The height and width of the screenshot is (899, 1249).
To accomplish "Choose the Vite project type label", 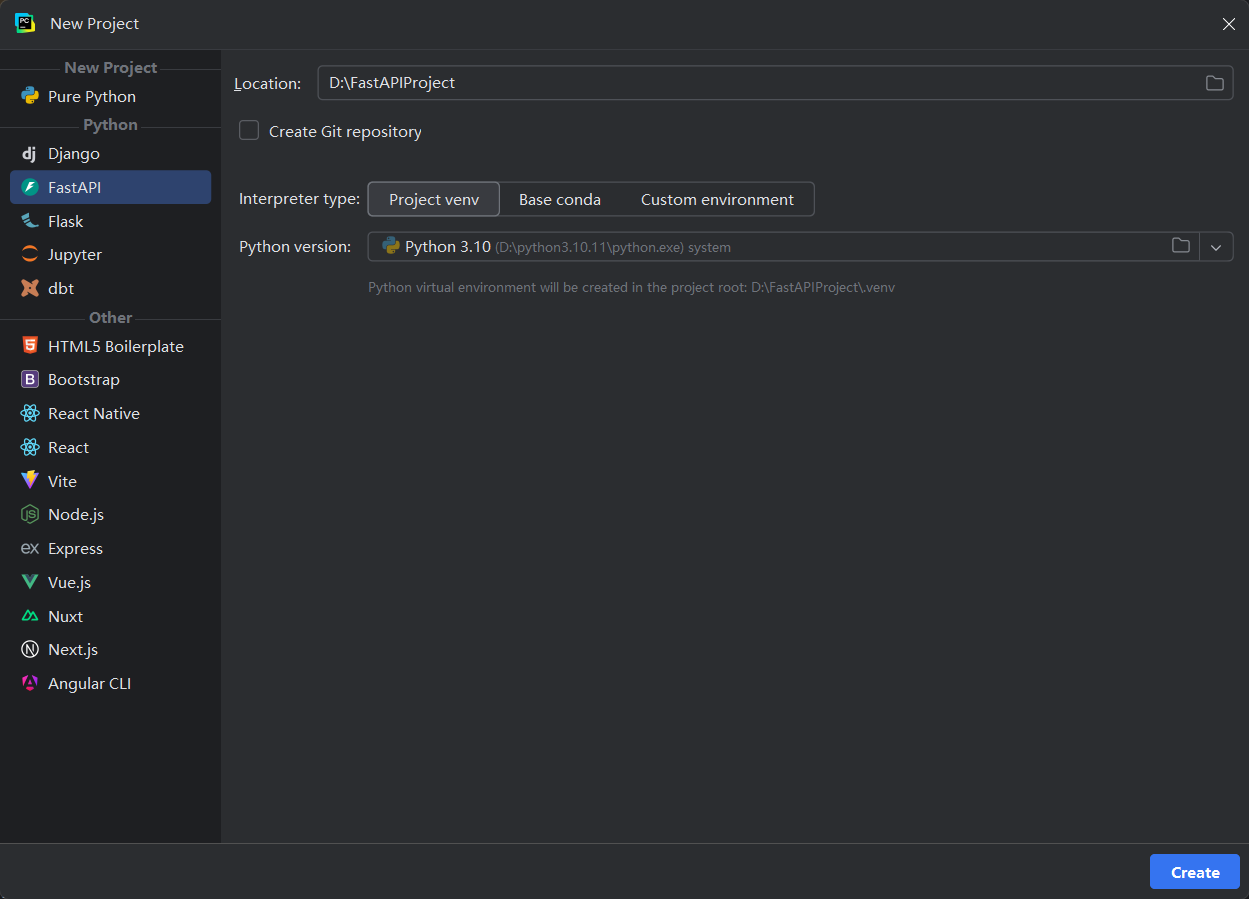I will pyautogui.click(x=62, y=481).
